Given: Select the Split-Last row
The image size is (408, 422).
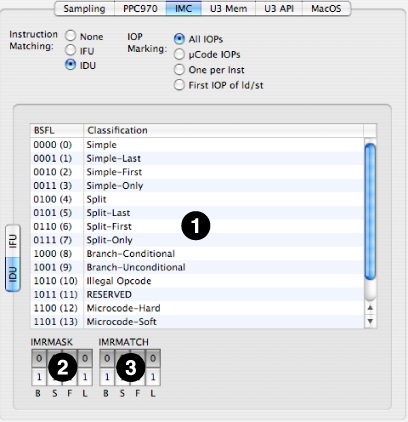Looking at the screenshot, I should point(197,213).
